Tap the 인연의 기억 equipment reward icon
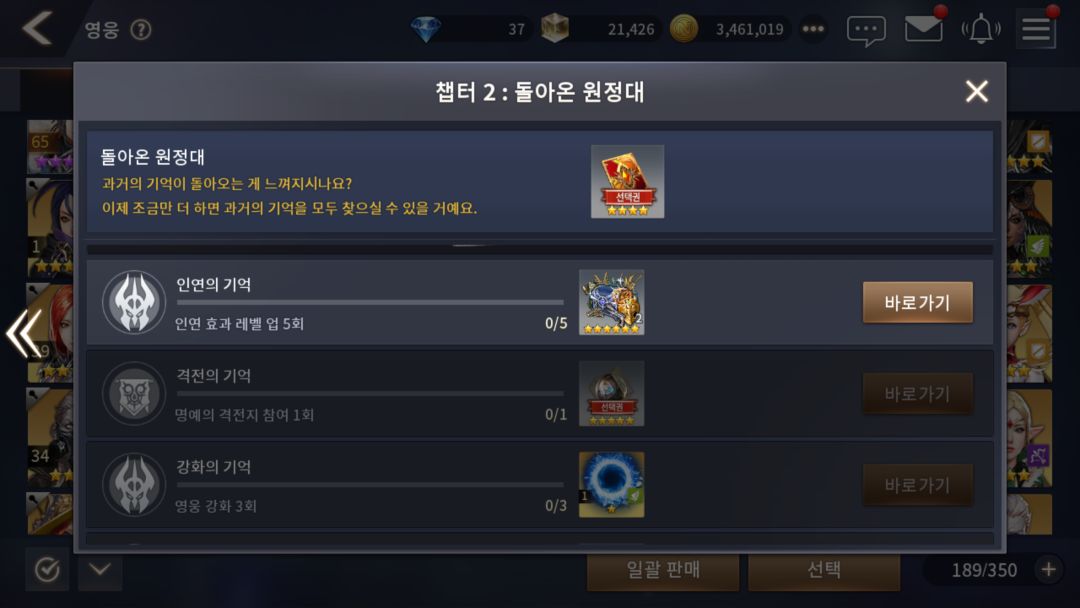The width and height of the screenshot is (1080, 608). tap(612, 302)
